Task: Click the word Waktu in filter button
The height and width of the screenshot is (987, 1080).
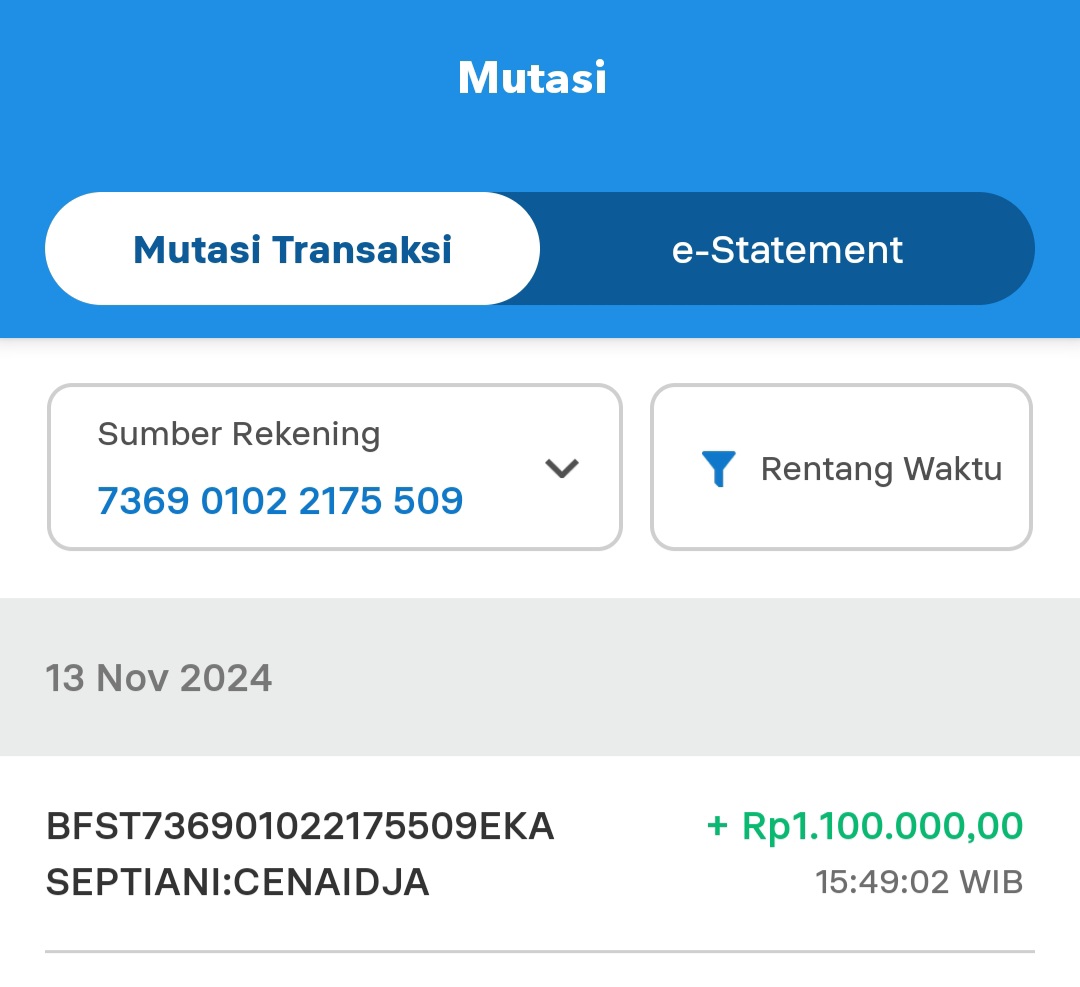Action: pyautogui.click(x=953, y=468)
